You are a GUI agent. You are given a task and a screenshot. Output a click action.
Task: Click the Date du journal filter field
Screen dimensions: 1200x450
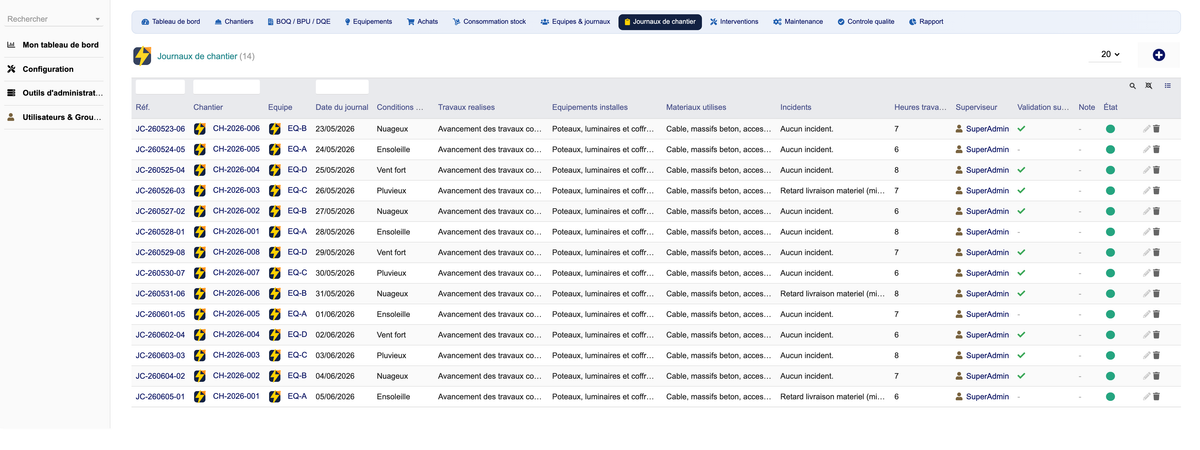tap(342, 87)
